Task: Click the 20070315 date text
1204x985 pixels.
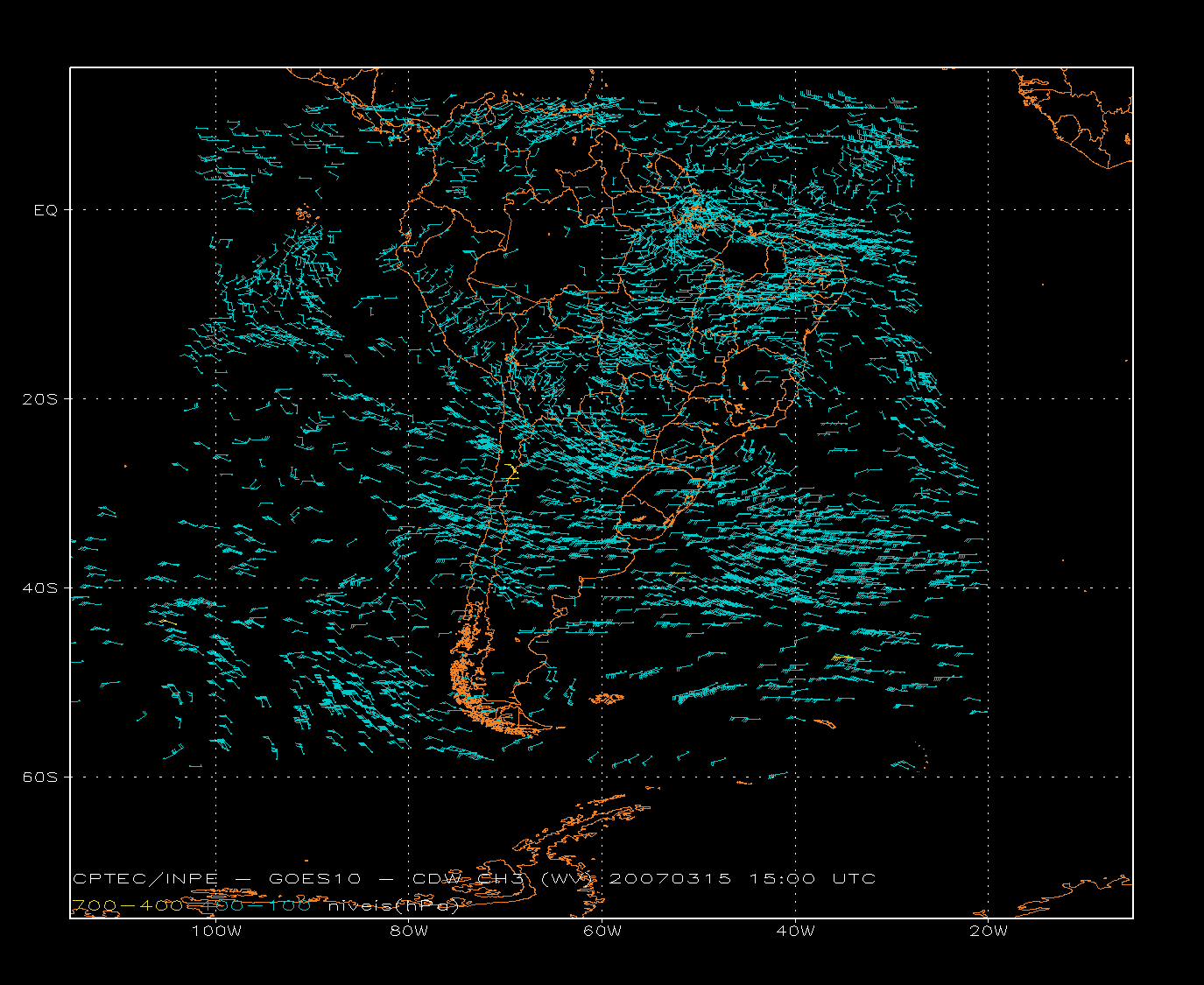Action: [x=670, y=879]
